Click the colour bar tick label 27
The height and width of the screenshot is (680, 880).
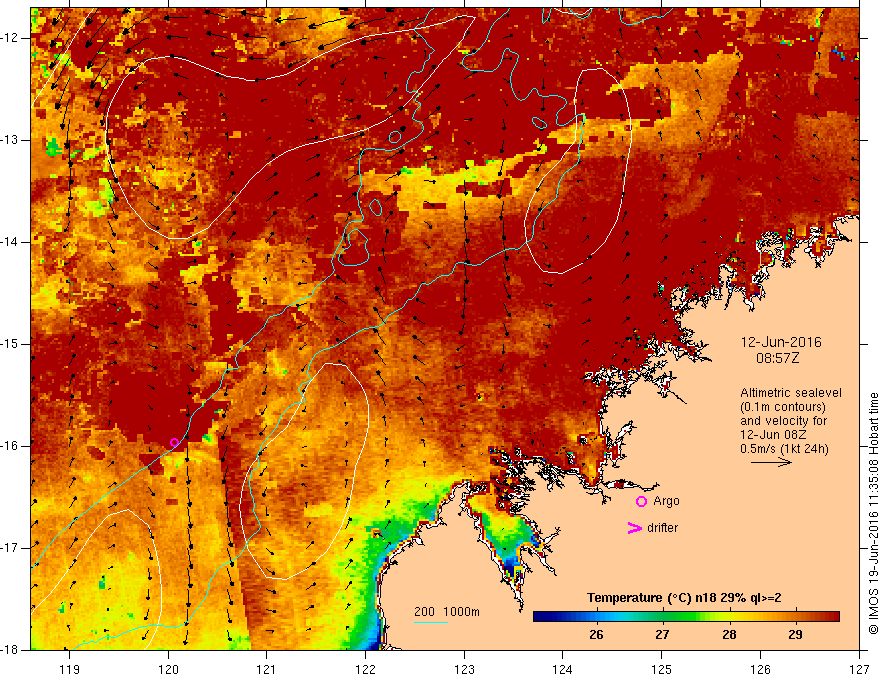pos(662,635)
